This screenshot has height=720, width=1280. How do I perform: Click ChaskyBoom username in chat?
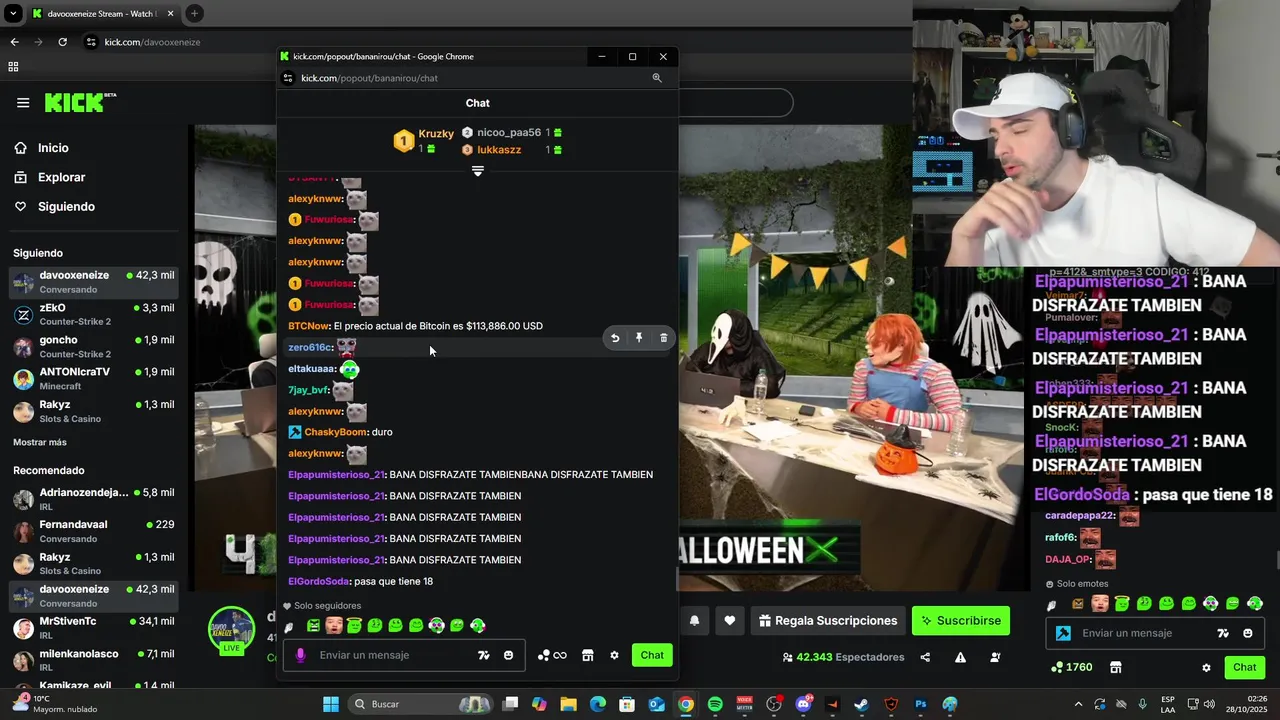(x=336, y=432)
